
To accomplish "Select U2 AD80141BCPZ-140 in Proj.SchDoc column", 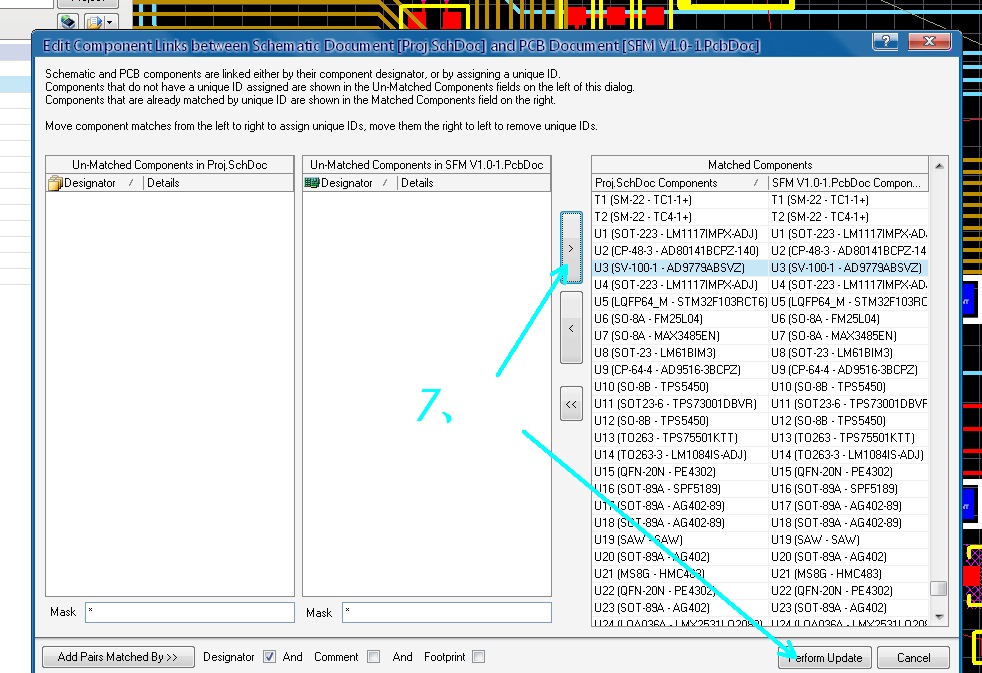I will [x=680, y=250].
